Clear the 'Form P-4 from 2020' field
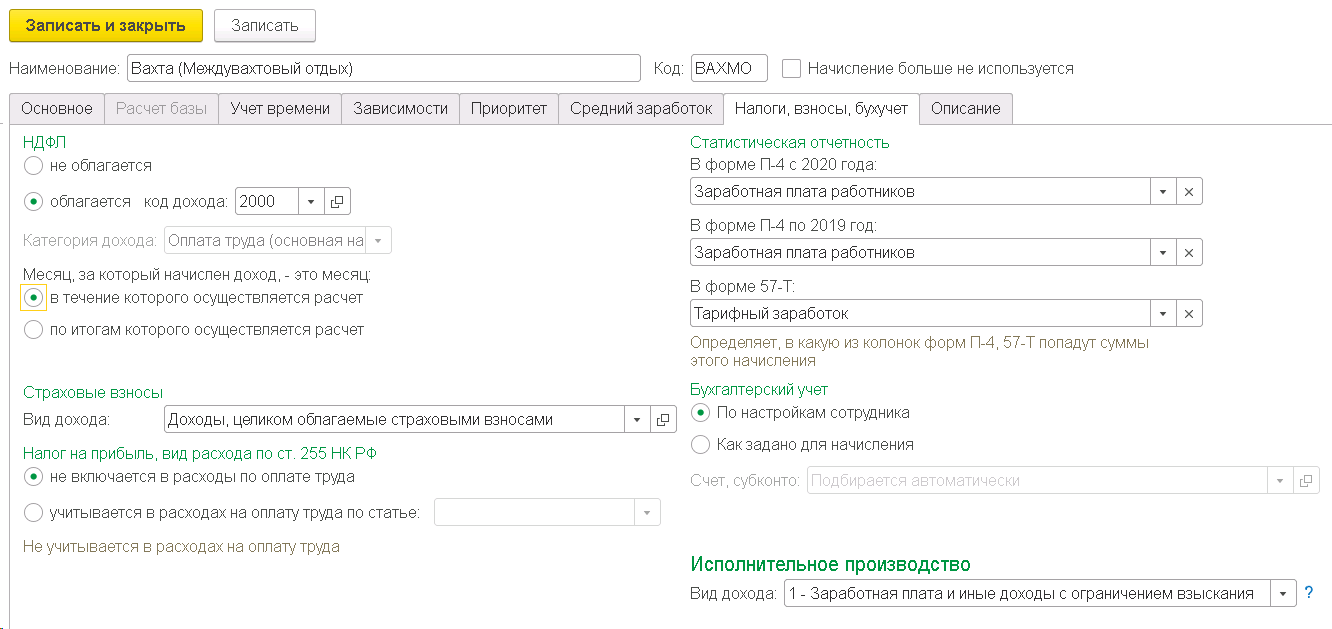This screenshot has width=1332, height=629. [1189, 192]
